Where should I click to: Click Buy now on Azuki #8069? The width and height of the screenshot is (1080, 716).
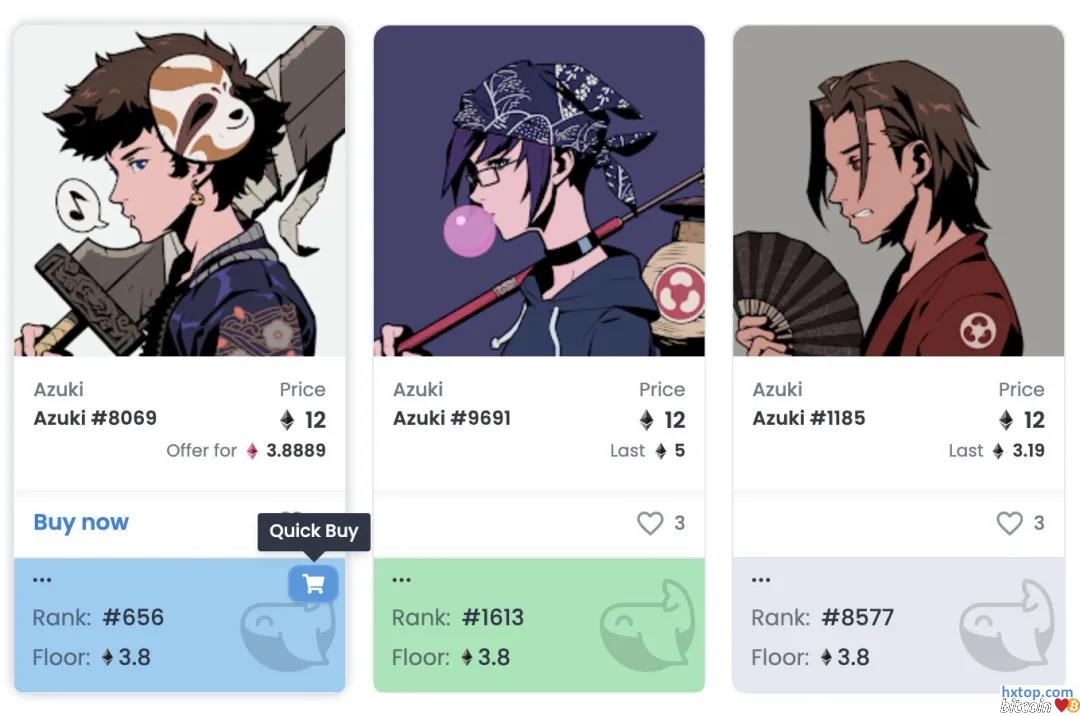(x=81, y=523)
